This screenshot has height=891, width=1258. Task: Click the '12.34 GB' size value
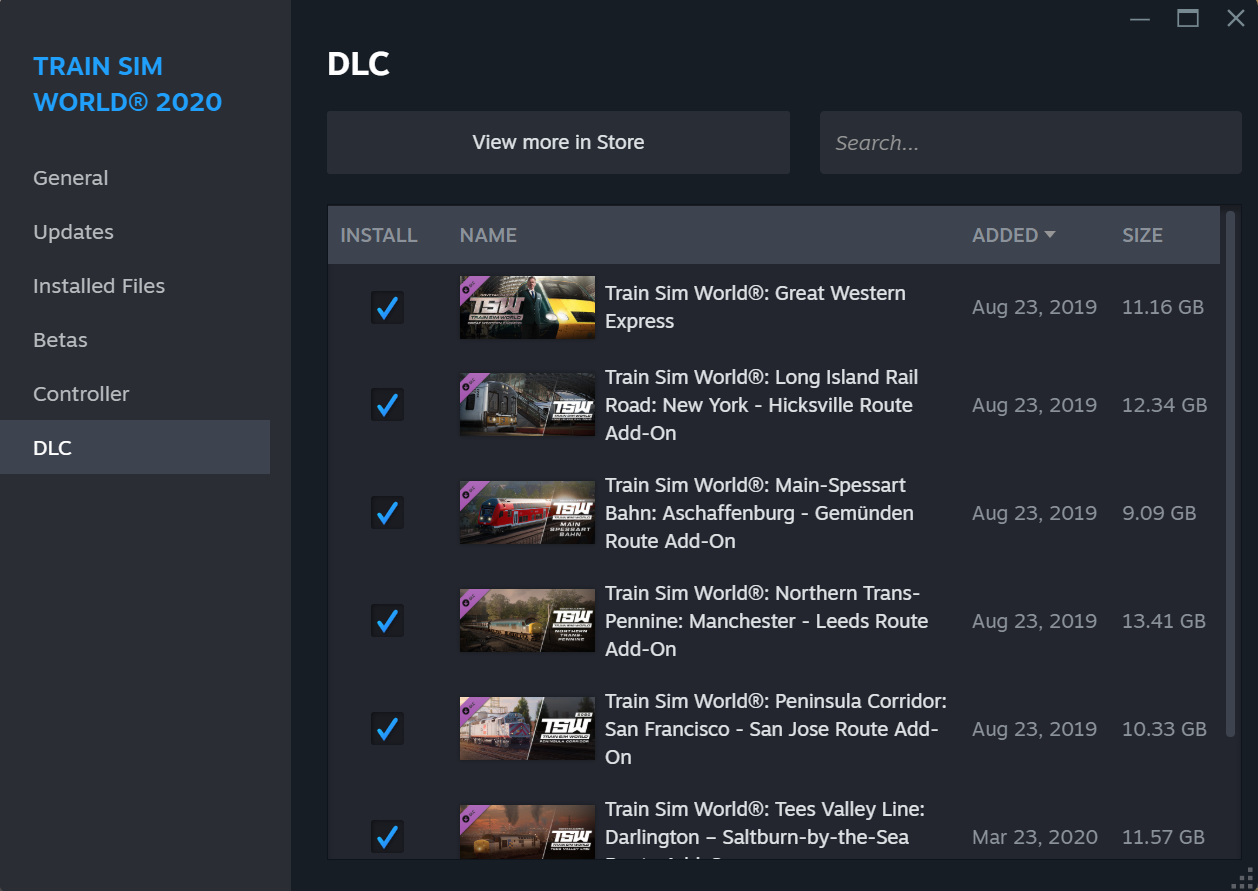1165,405
